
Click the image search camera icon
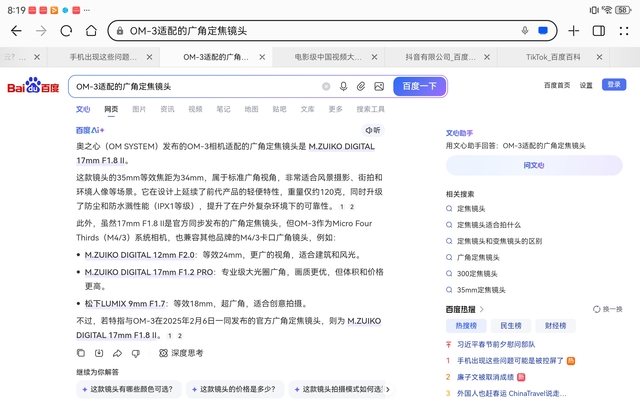tap(378, 87)
